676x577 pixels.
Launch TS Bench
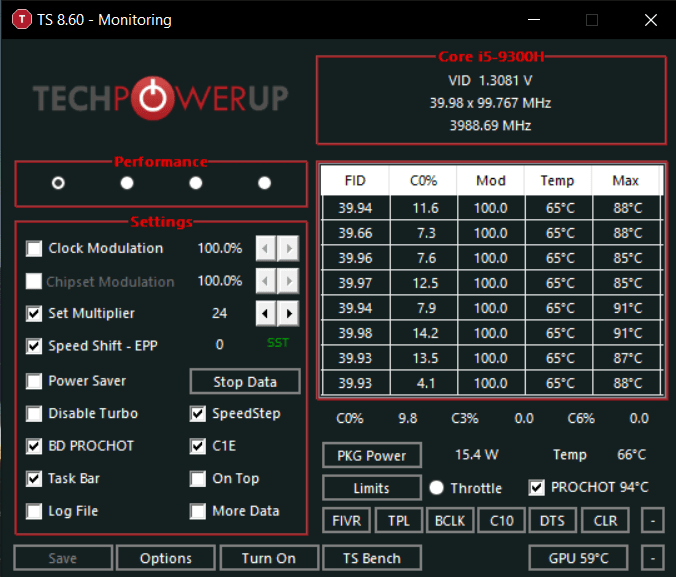click(x=372, y=558)
